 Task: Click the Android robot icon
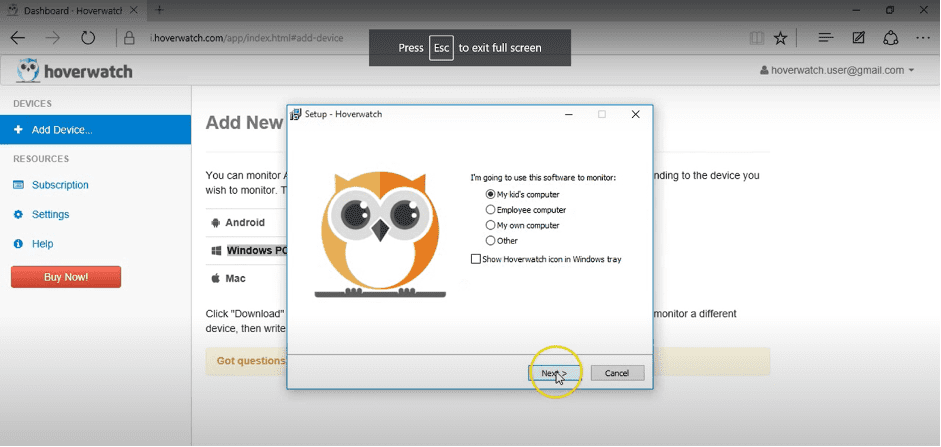click(215, 223)
